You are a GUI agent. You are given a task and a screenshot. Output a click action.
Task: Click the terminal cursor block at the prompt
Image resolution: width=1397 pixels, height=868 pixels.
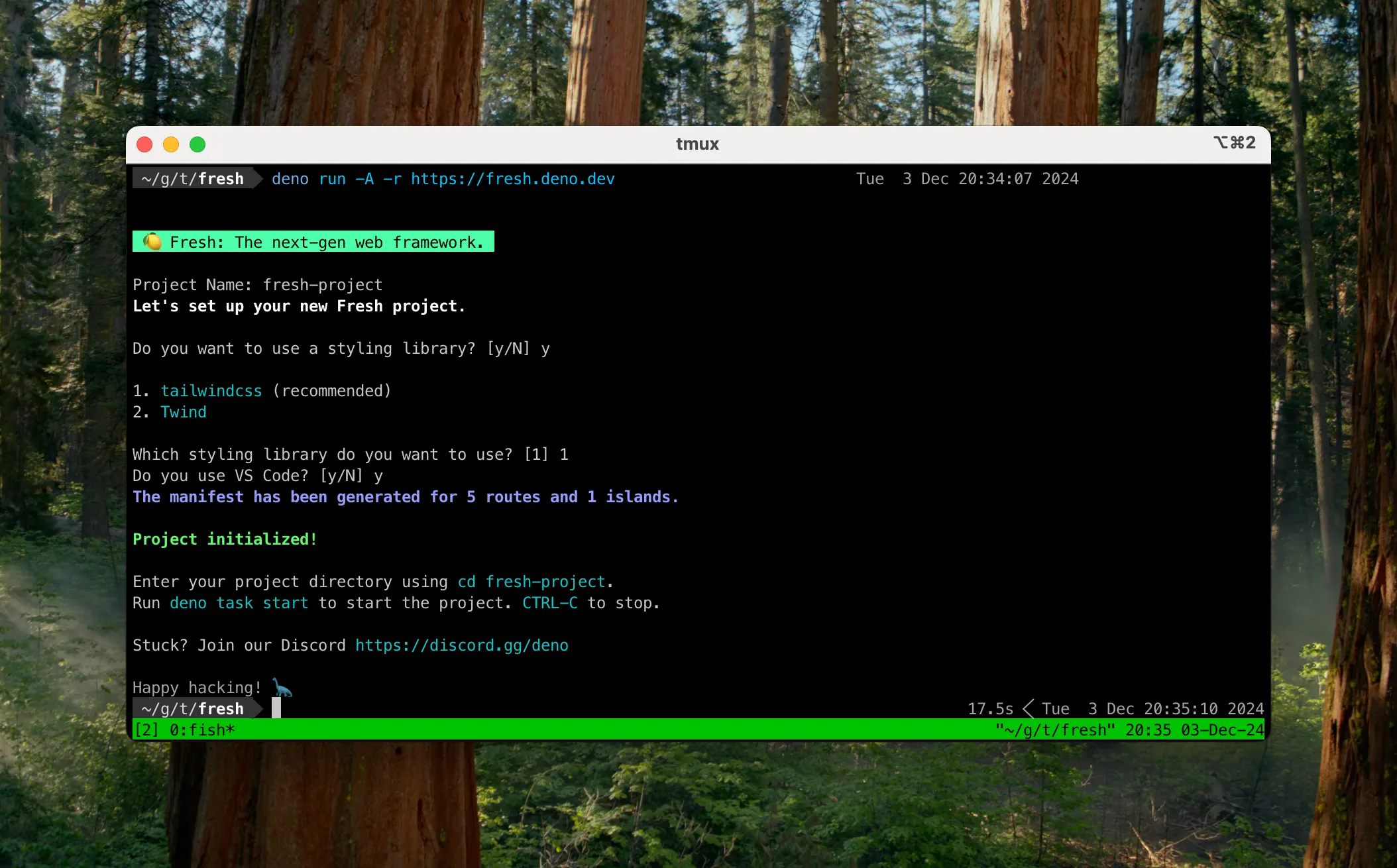[276, 708]
